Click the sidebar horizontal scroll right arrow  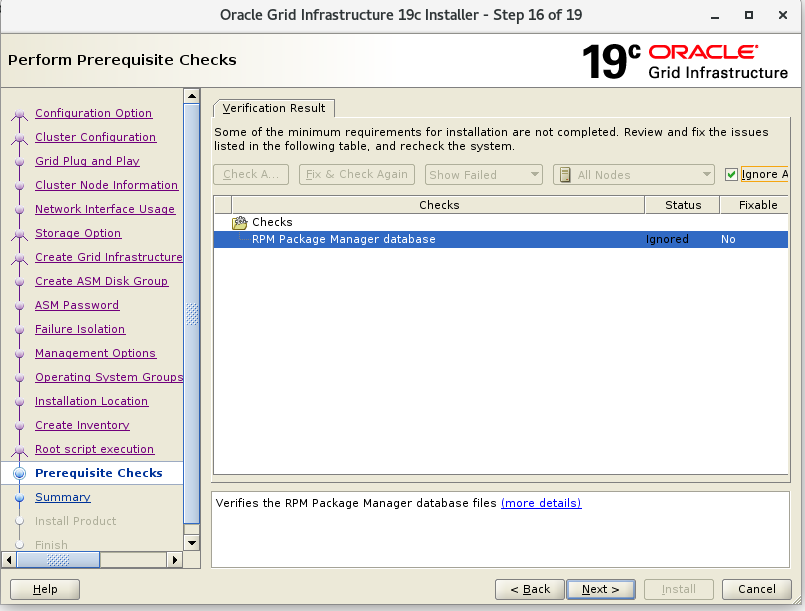coord(175,560)
